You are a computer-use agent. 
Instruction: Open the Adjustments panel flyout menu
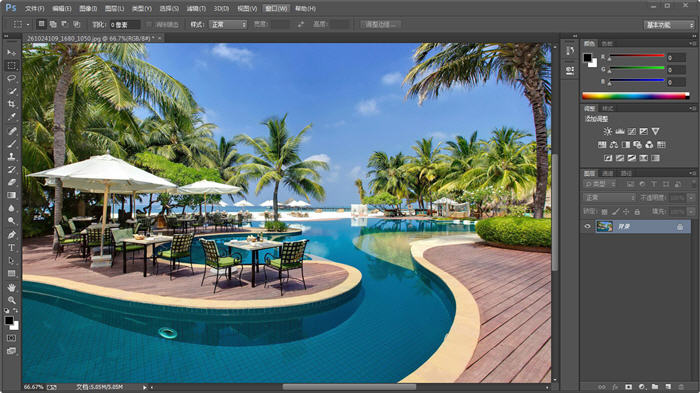(x=692, y=108)
